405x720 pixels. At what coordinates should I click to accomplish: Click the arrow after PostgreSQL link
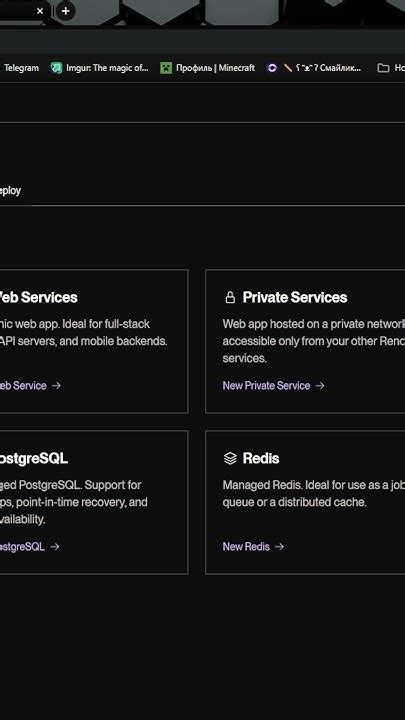[x=55, y=546]
